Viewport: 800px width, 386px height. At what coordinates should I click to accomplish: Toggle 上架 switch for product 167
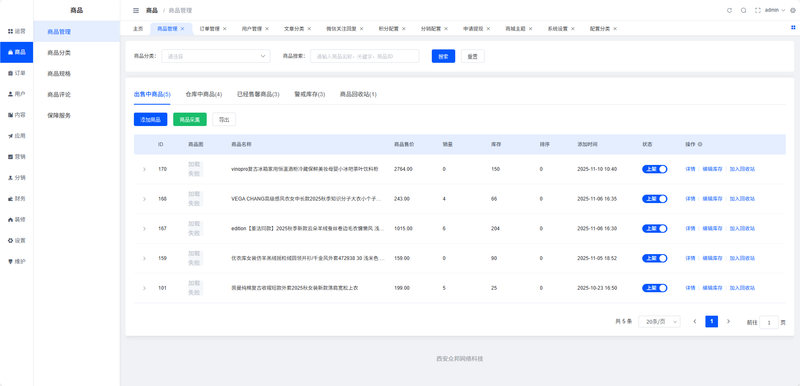(x=655, y=228)
